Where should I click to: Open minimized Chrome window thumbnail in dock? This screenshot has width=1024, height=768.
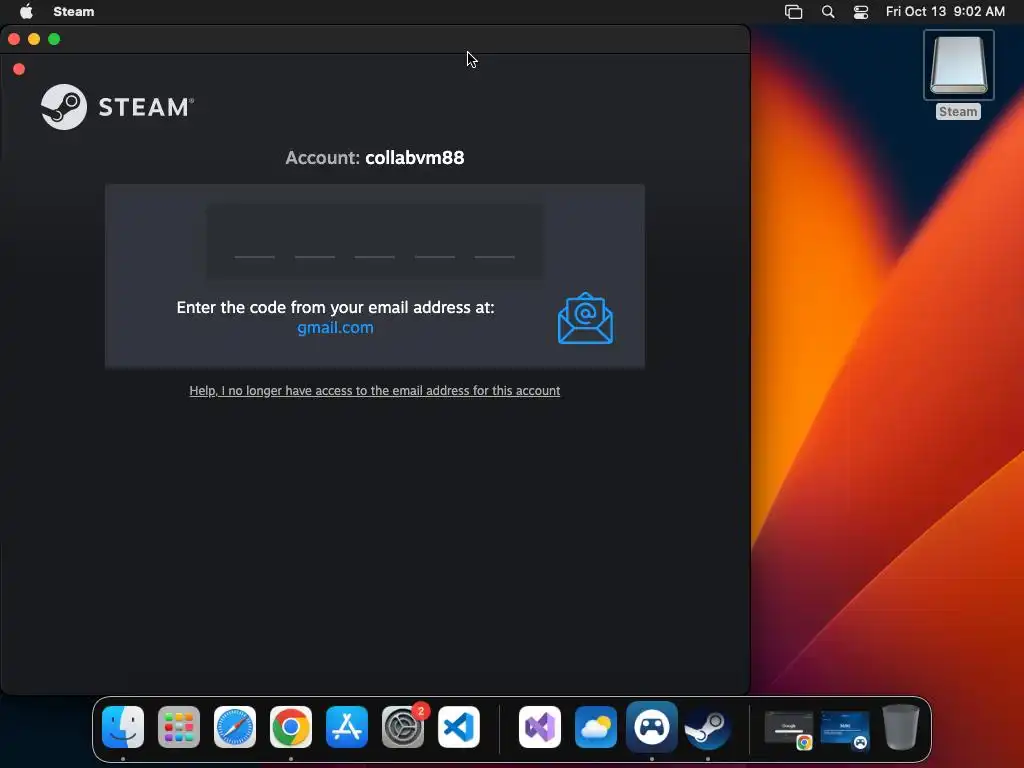pos(789,729)
